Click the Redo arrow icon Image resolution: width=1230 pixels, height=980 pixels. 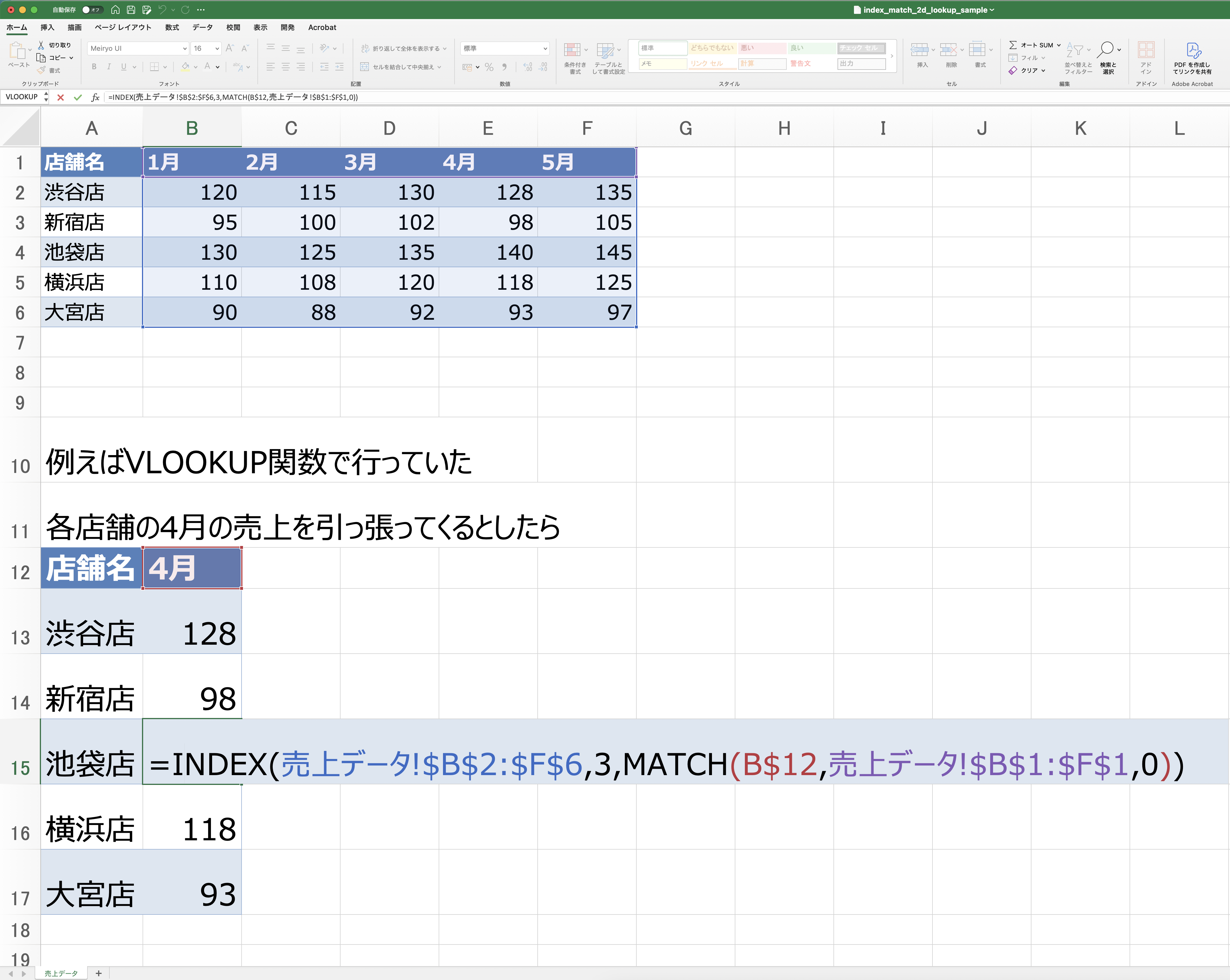(x=185, y=10)
